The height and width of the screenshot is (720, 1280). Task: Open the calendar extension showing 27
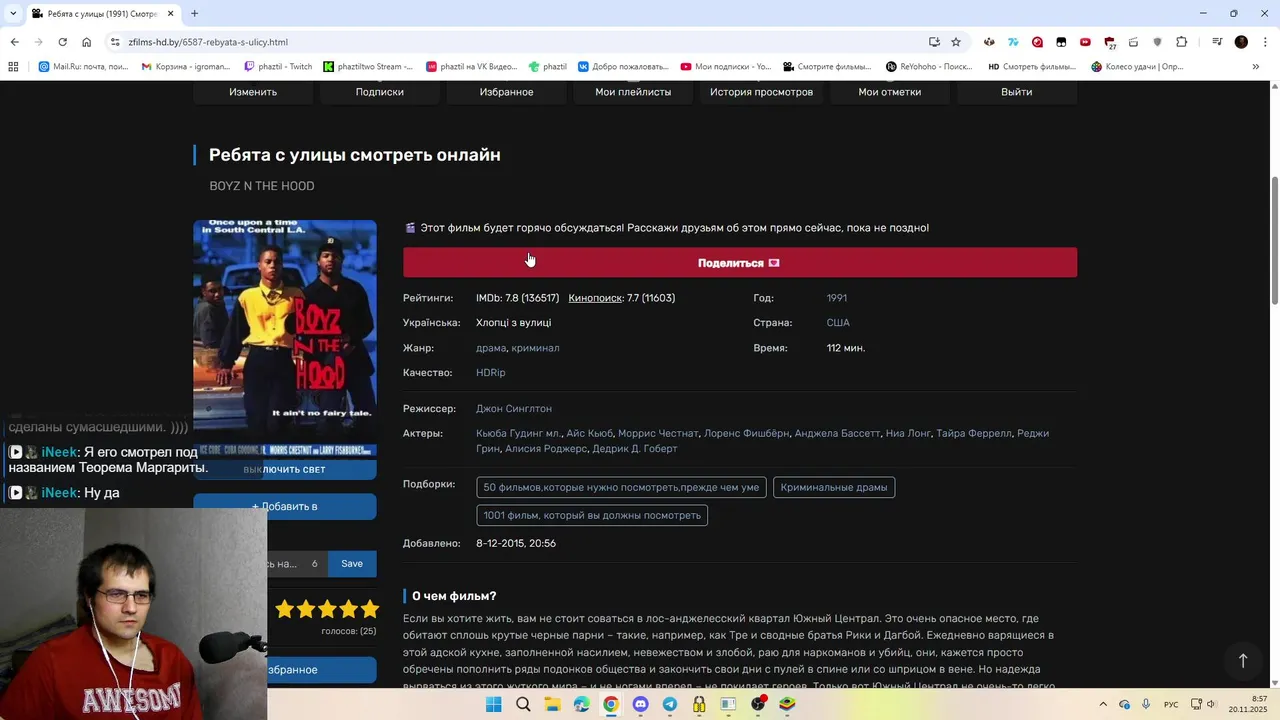click(x=1110, y=43)
